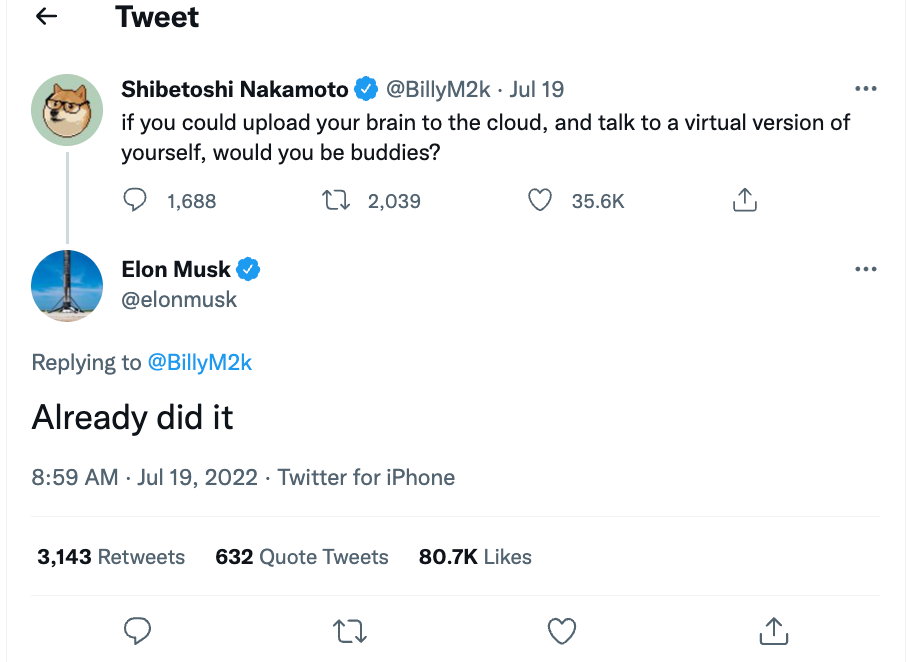Go back using the arrow icon

point(46,17)
